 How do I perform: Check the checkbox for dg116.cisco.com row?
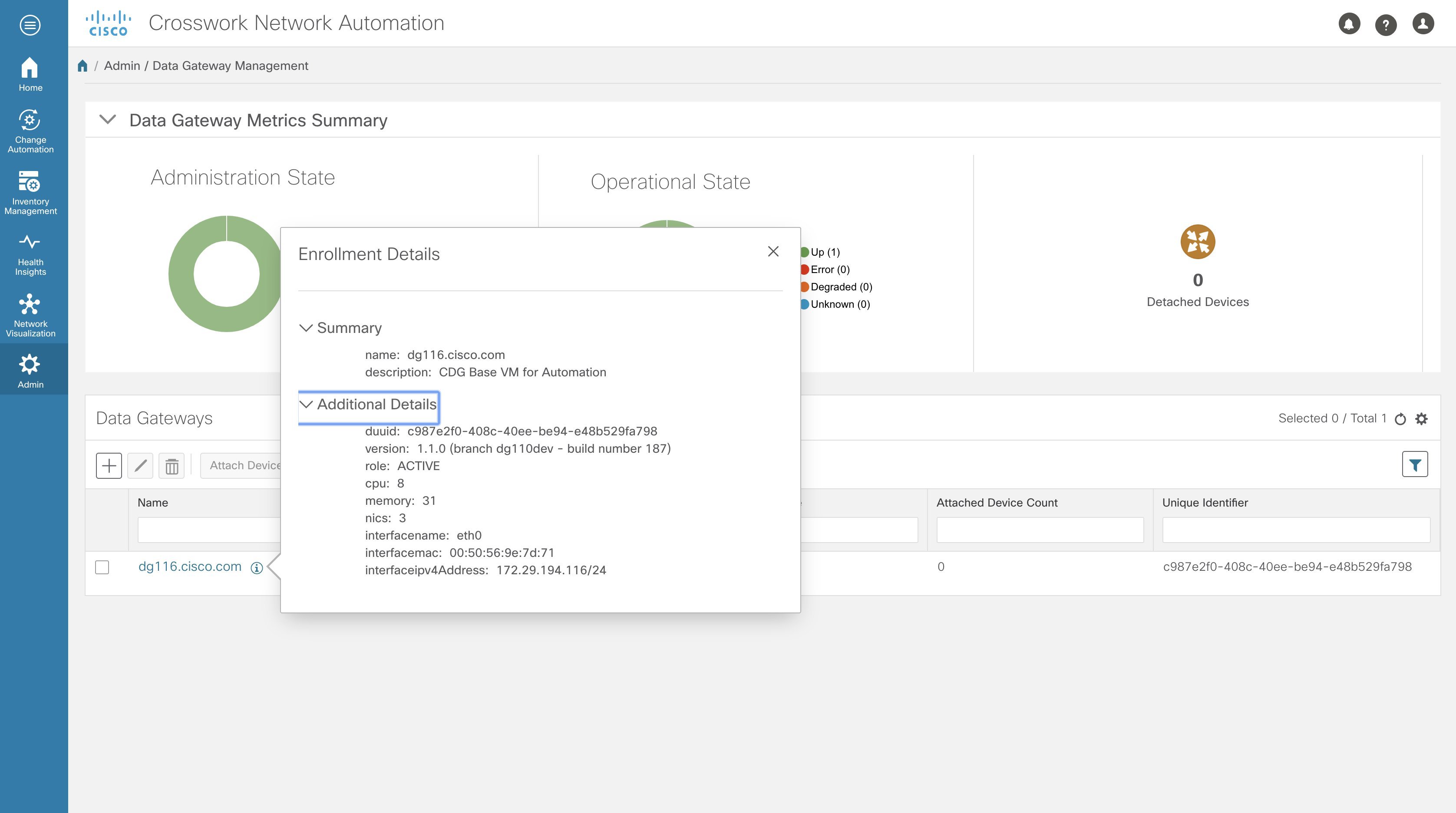coord(102,567)
